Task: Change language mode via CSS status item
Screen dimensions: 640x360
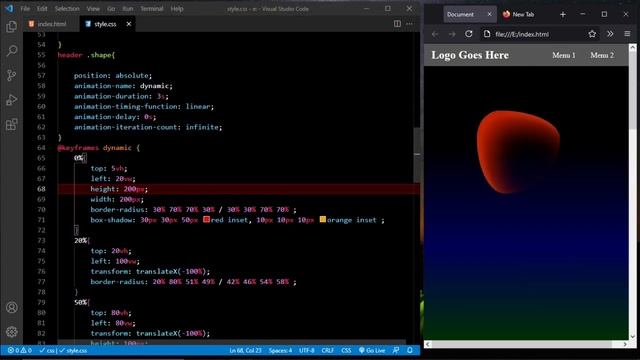Action: [346, 350]
